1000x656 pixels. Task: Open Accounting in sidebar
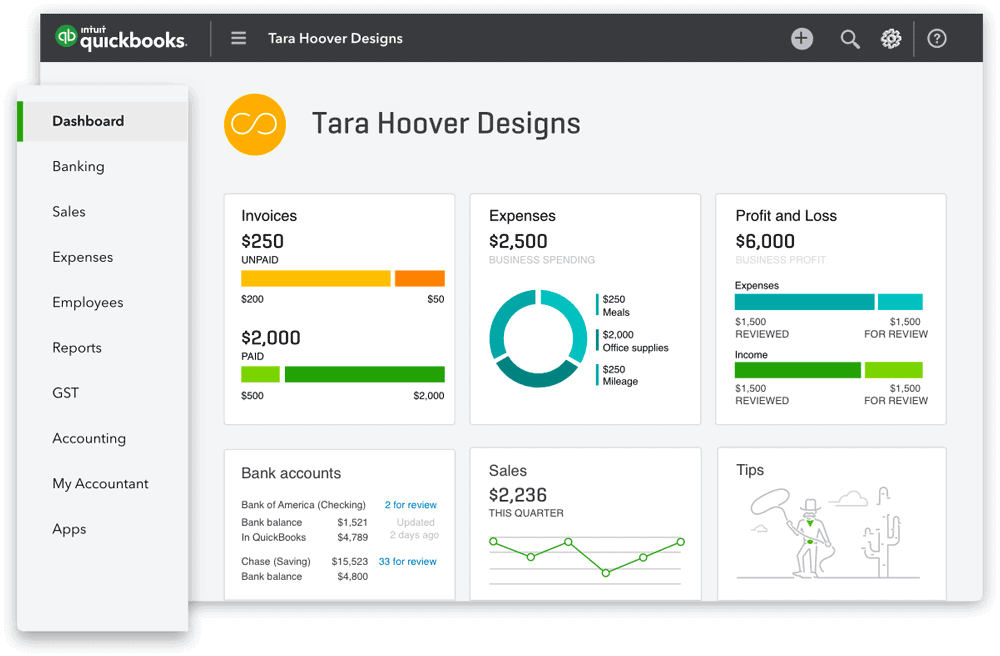(89, 439)
